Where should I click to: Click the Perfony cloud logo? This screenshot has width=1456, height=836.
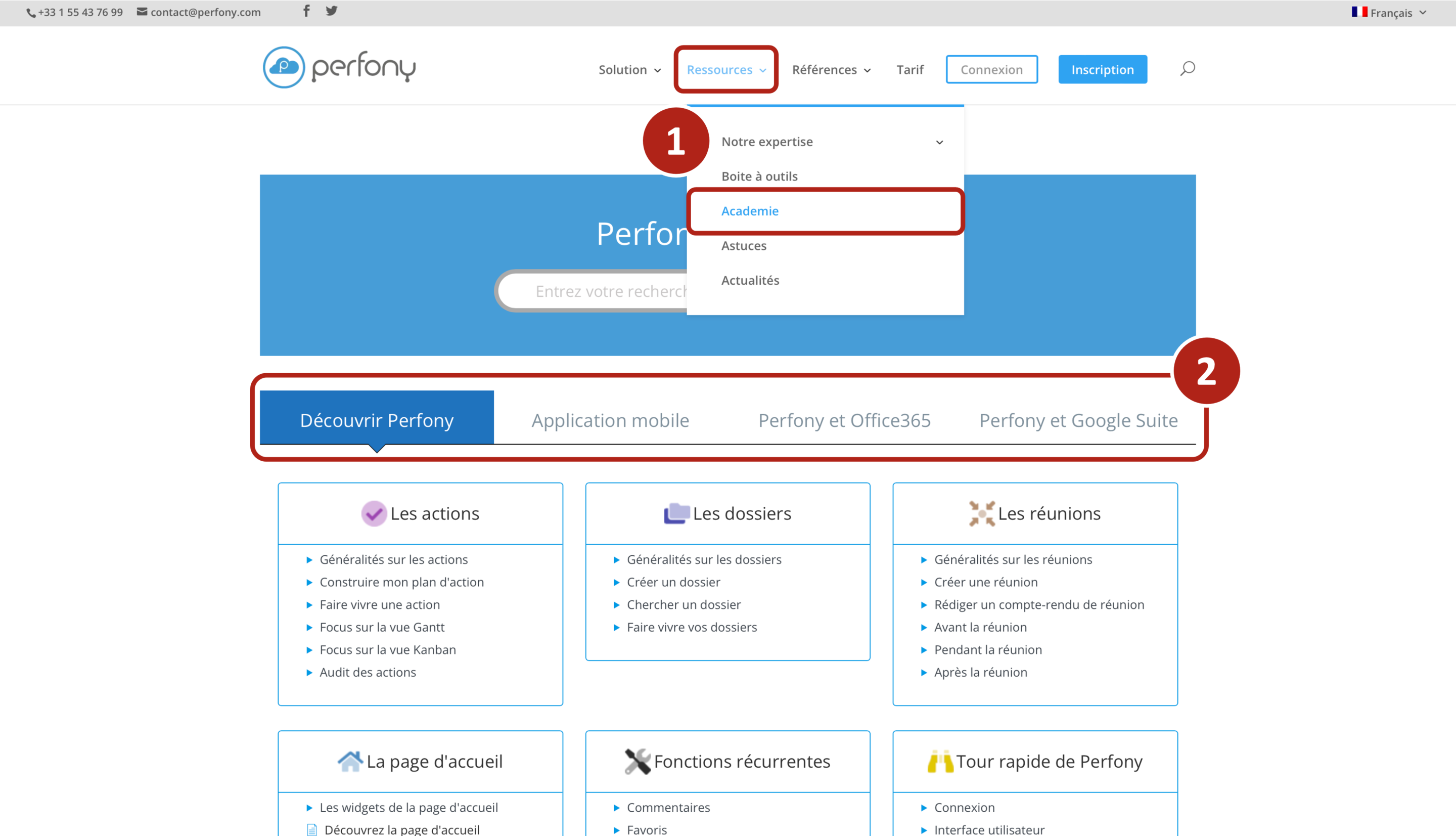pyautogui.click(x=284, y=68)
